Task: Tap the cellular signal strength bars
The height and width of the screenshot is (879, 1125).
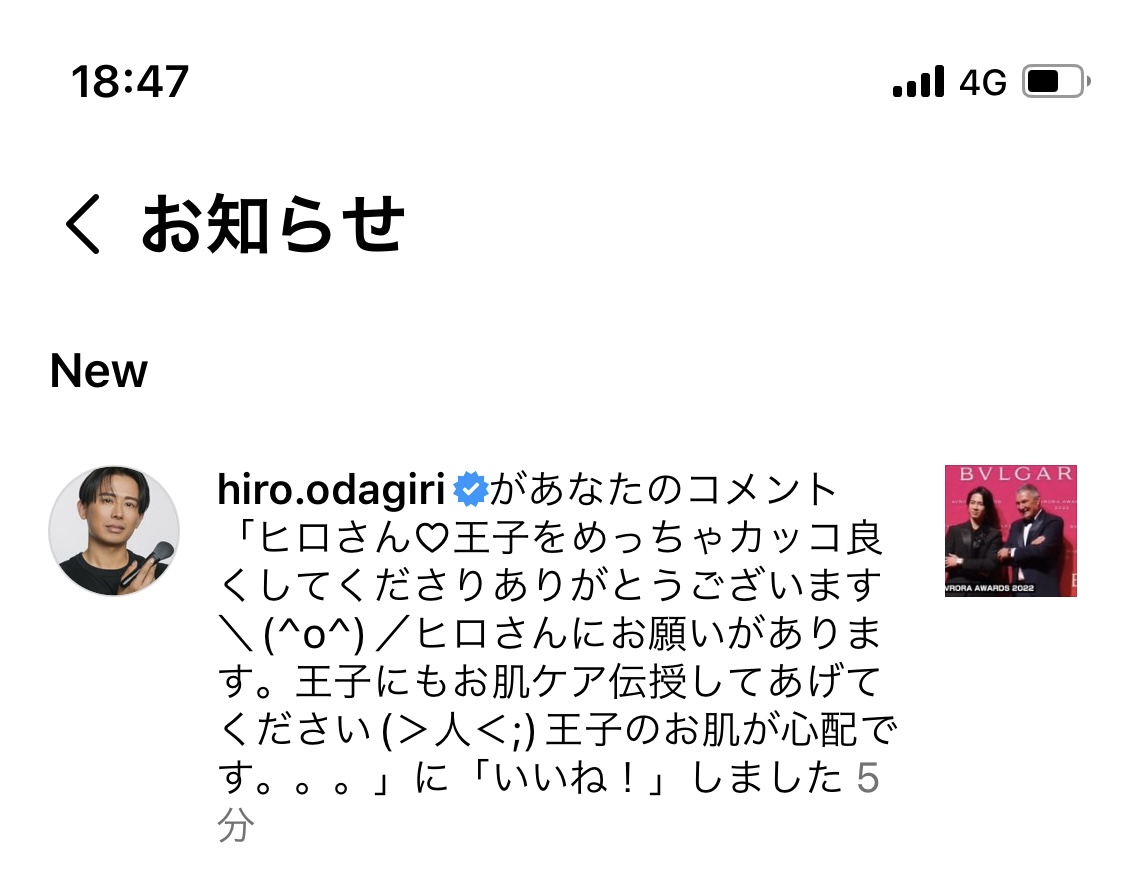Action: click(x=918, y=81)
